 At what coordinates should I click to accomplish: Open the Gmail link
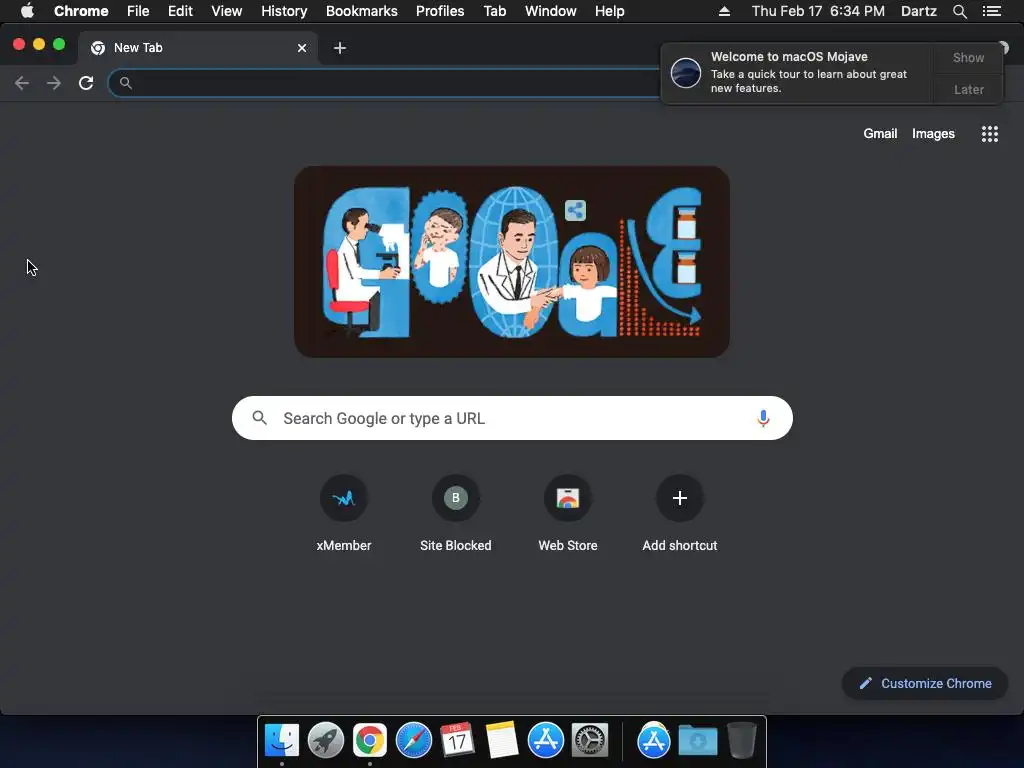coord(880,133)
